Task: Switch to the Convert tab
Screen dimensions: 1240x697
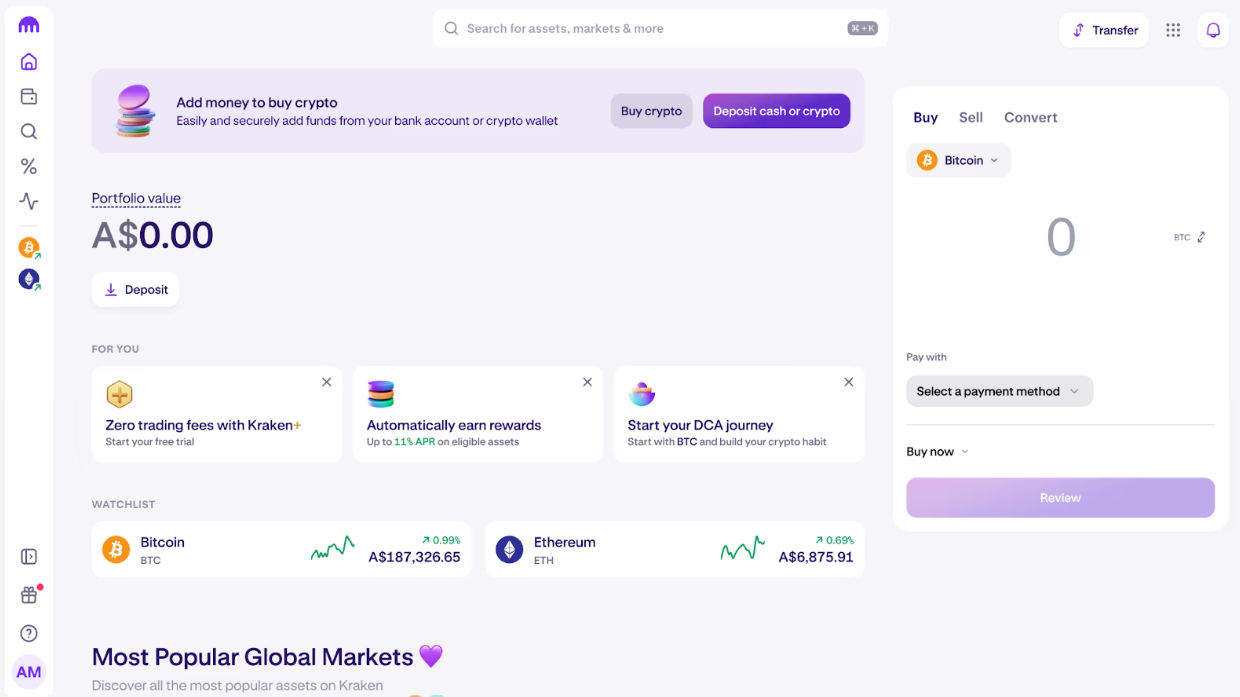Action: [x=1030, y=117]
